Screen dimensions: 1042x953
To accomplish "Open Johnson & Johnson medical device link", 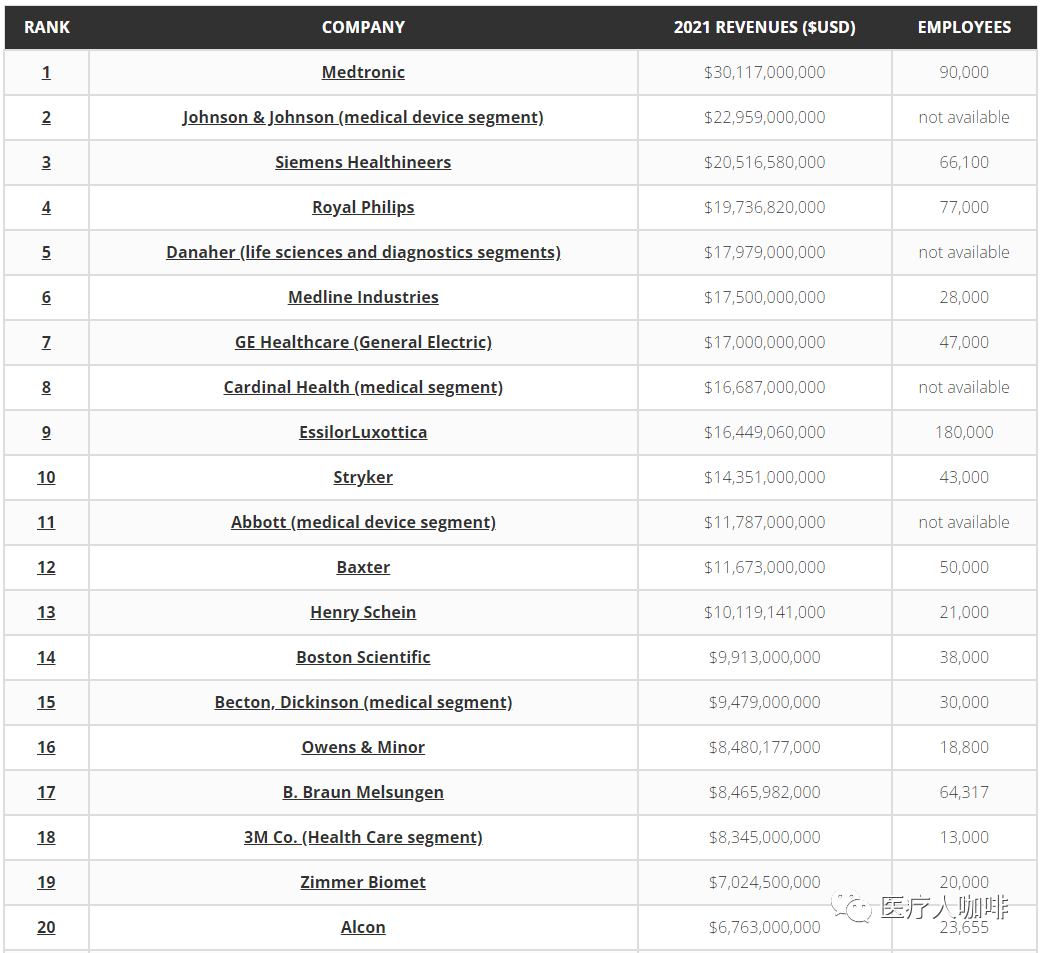I will click(x=363, y=117).
